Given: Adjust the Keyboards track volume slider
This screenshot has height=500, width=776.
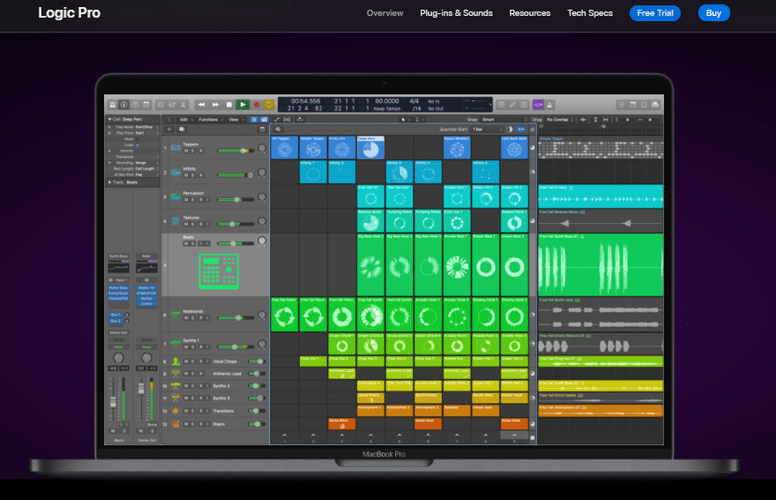Looking at the screenshot, I should pos(236,318).
